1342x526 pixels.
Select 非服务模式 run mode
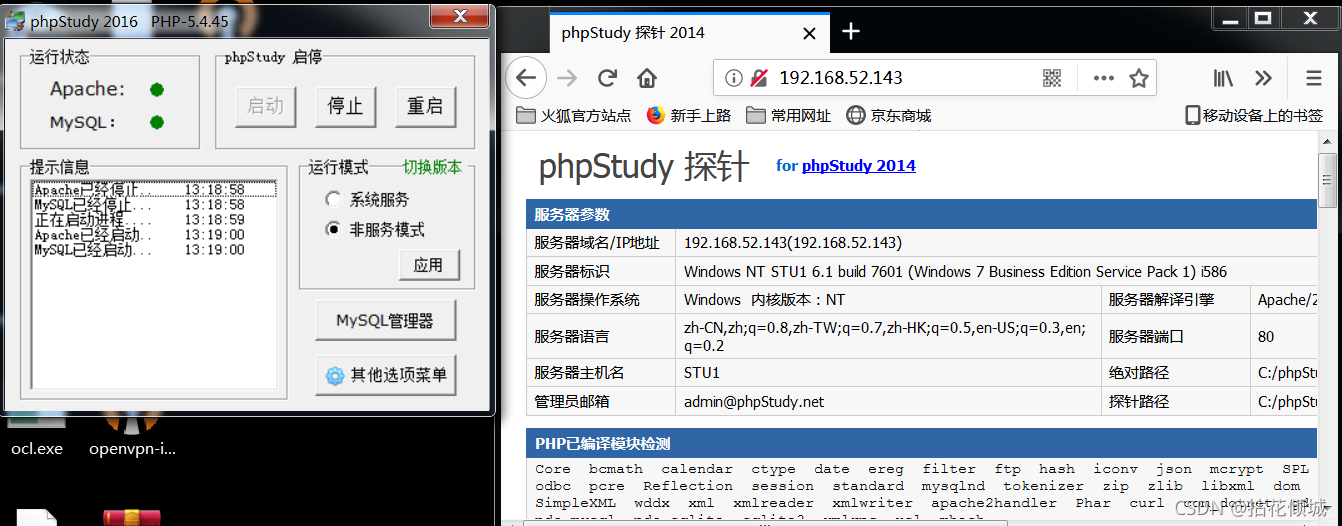376,229
